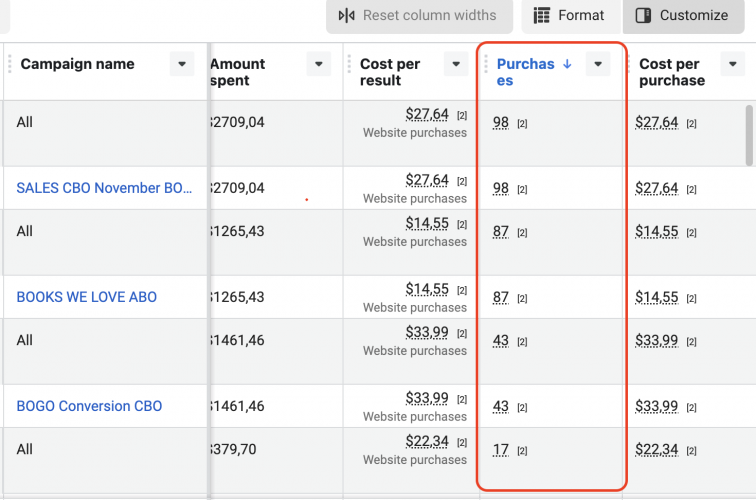Click purchases value 17 in last All row
This screenshot has width=756, height=500.
tap(501, 449)
